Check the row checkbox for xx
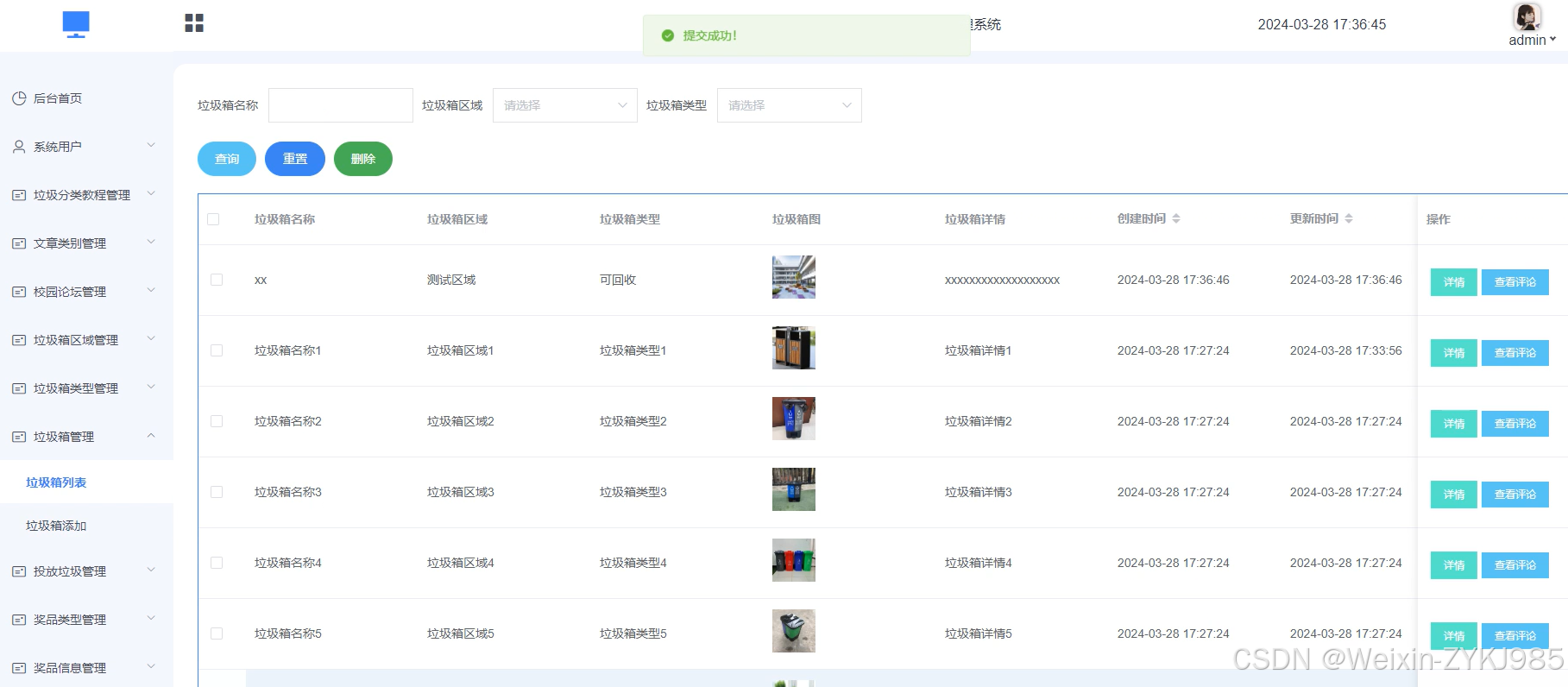 pos(217,280)
